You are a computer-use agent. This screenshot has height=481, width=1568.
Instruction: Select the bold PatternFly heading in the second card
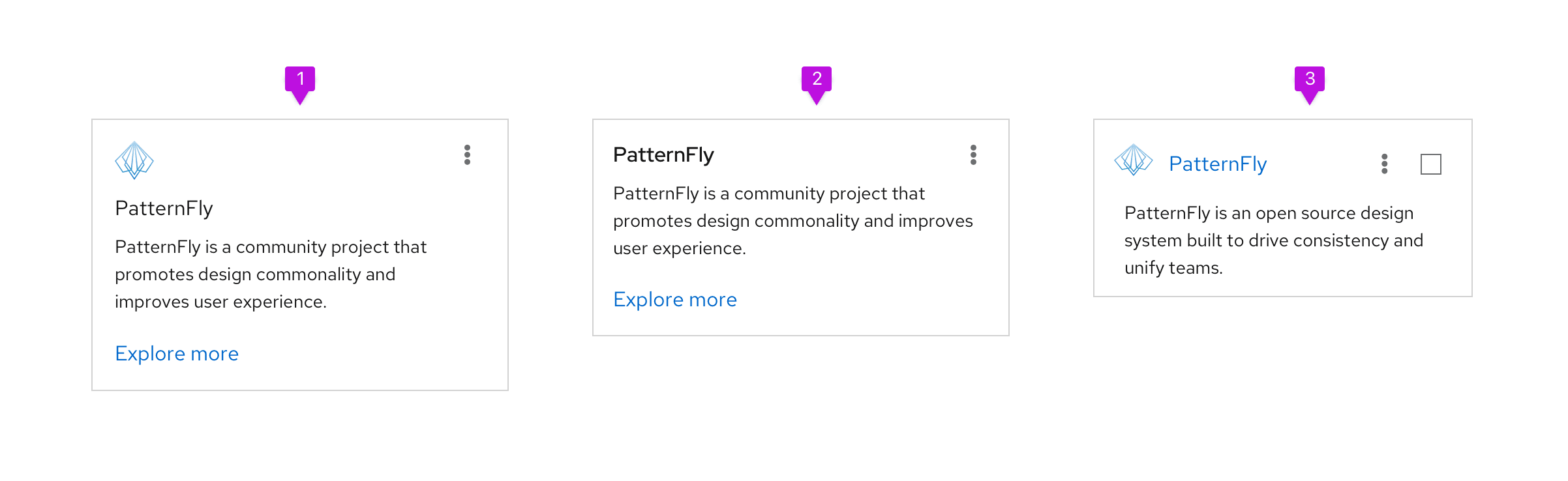(x=663, y=155)
